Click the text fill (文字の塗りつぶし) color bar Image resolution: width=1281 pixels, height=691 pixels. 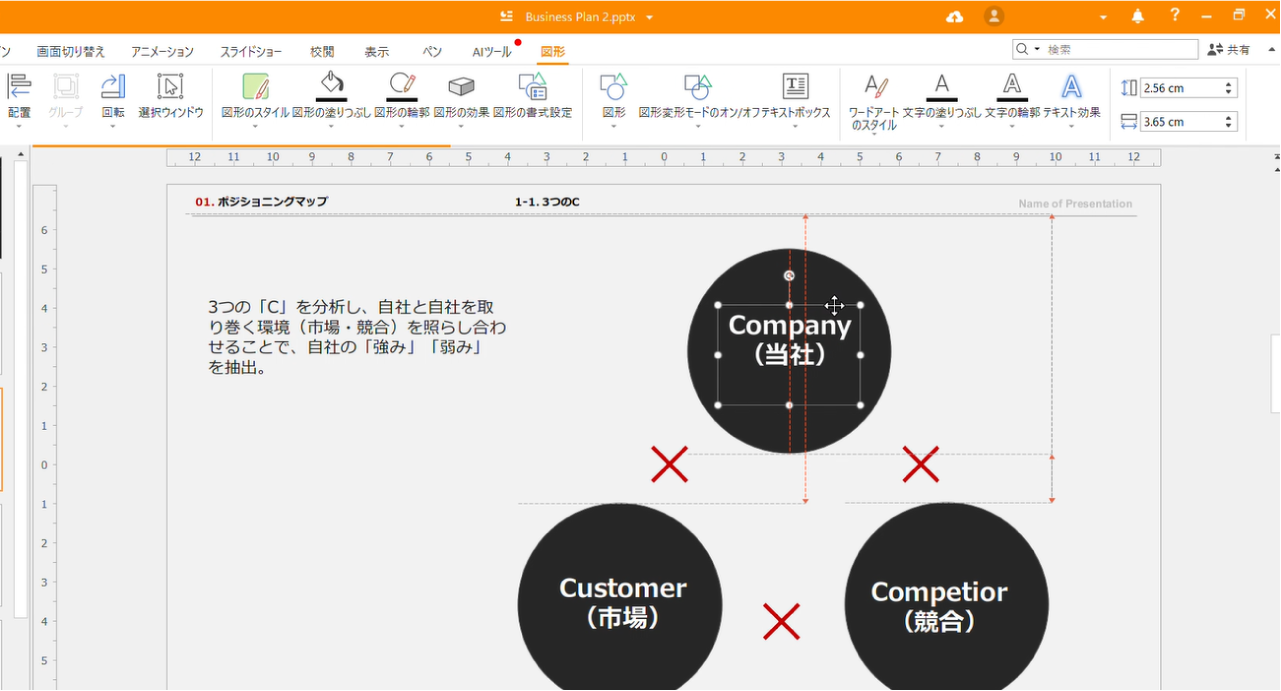(941, 99)
